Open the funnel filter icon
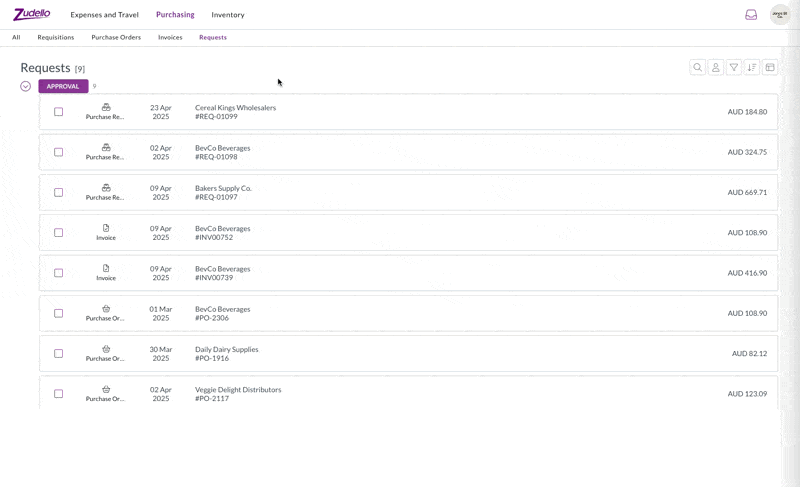Image resolution: width=800 pixels, height=487 pixels. (734, 67)
